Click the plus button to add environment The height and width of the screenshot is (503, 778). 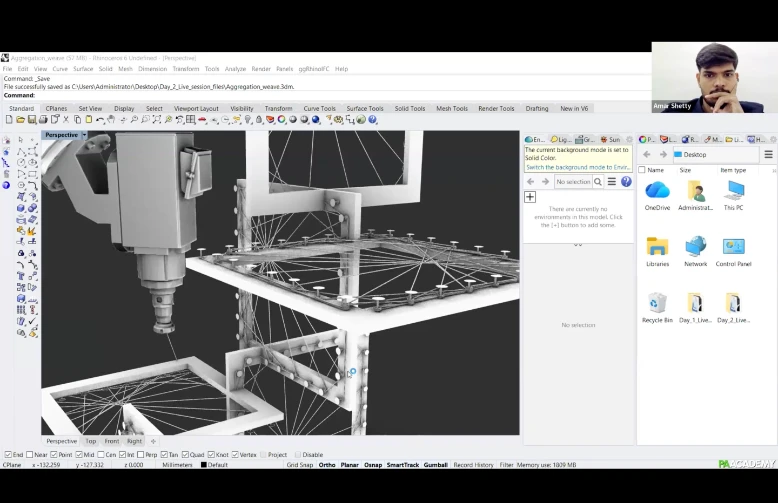(530, 197)
